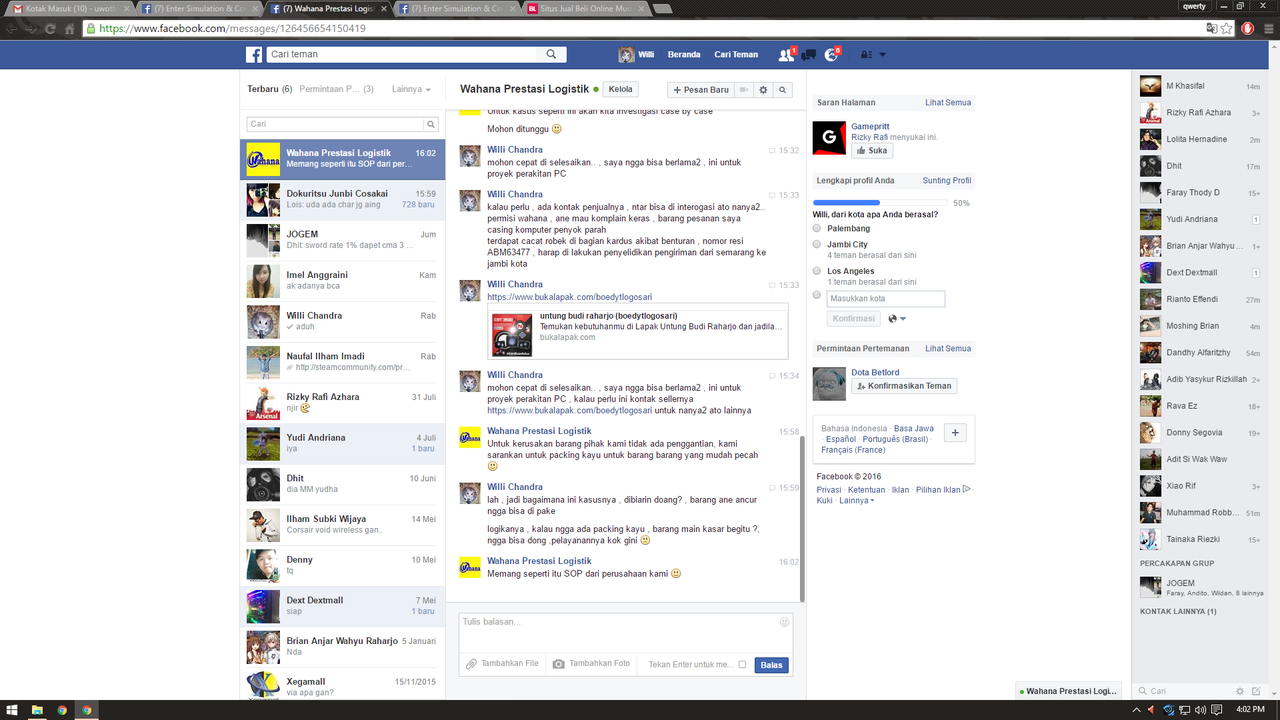The image size is (1280, 720).
Task: Open the Facebook logo home icon
Action: tap(254, 55)
